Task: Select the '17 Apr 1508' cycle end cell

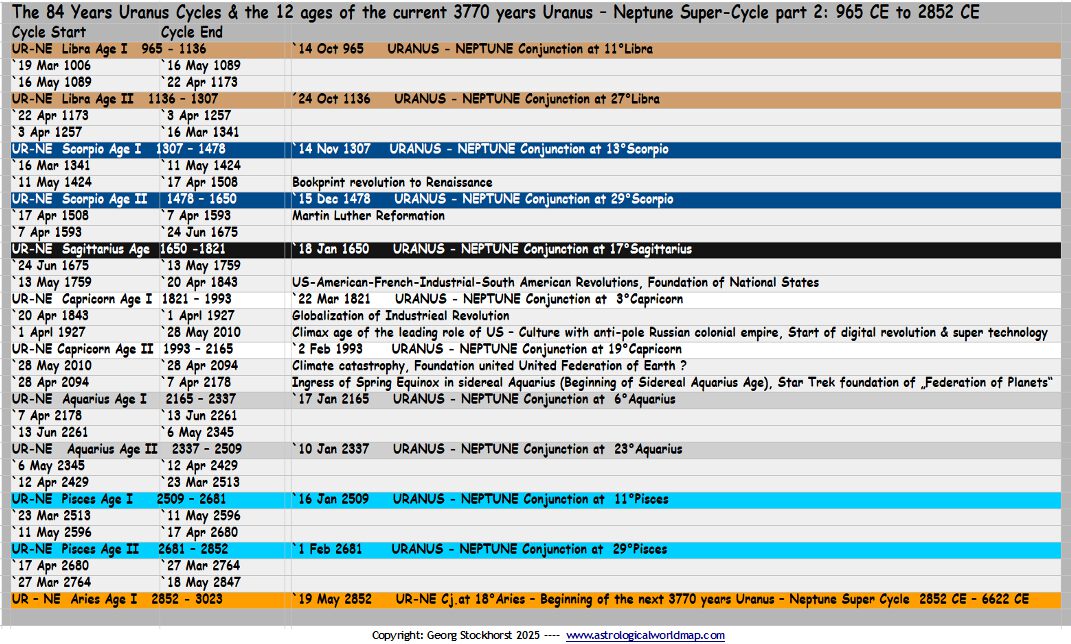Action: tap(199, 182)
